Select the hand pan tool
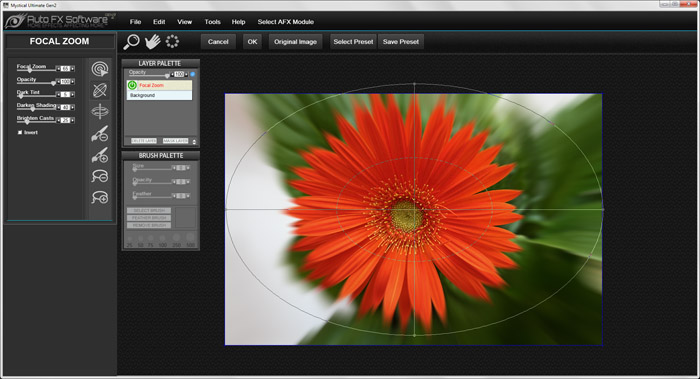This screenshot has width=700, height=379. [x=152, y=42]
